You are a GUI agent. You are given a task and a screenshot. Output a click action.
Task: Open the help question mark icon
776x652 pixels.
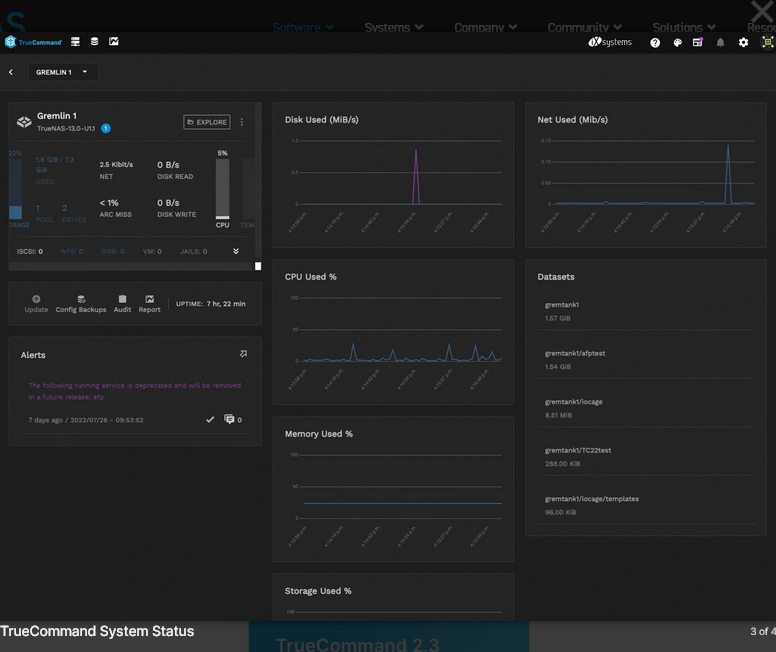[x=655, y=43]
